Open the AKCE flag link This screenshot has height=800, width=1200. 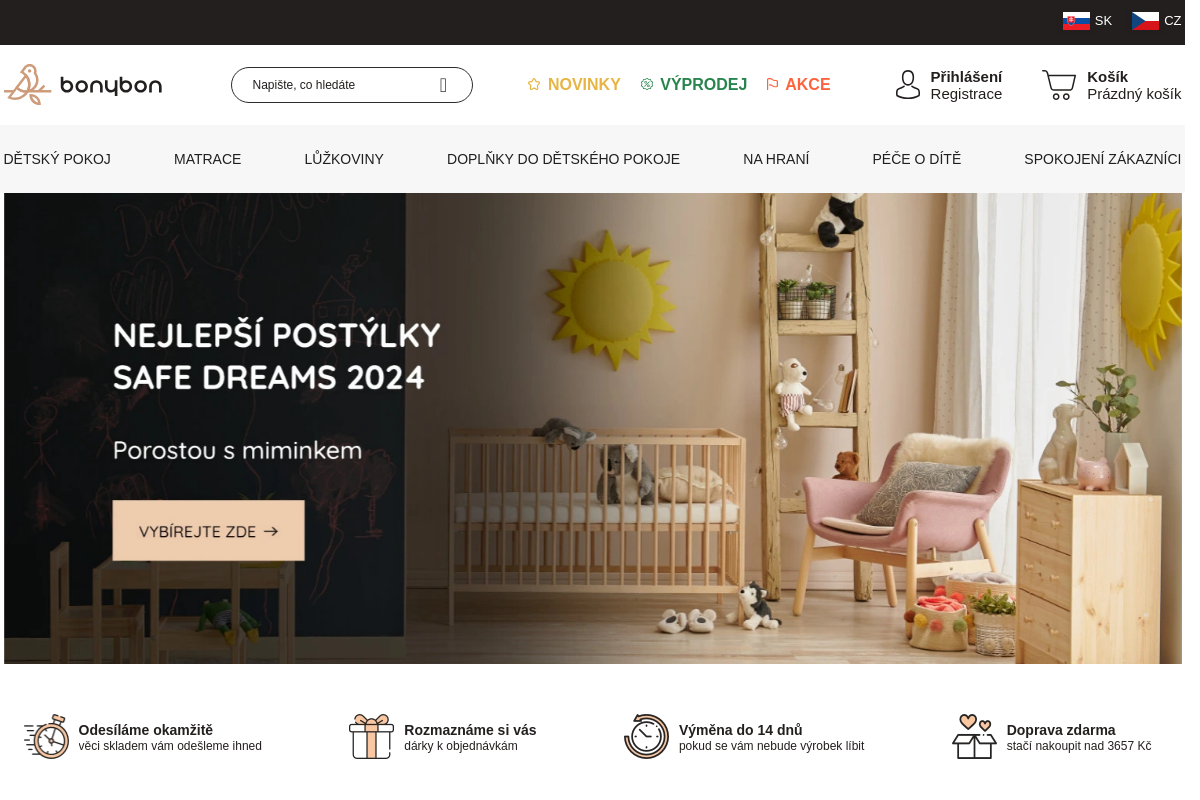tap(798, 85)
